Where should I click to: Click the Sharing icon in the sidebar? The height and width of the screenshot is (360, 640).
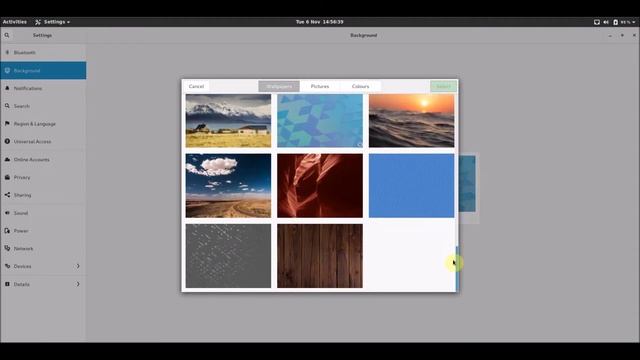tap(7, 195)
